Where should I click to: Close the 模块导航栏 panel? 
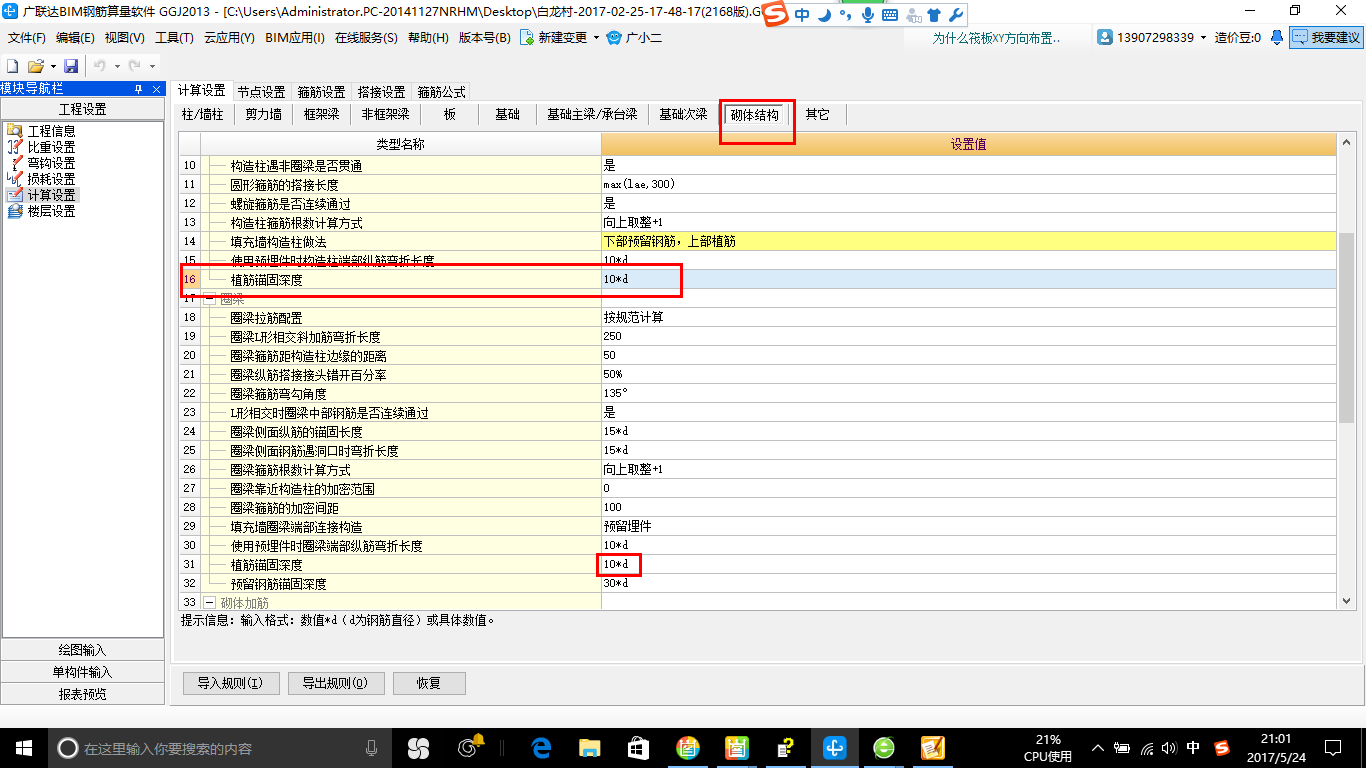coord(156,89)
